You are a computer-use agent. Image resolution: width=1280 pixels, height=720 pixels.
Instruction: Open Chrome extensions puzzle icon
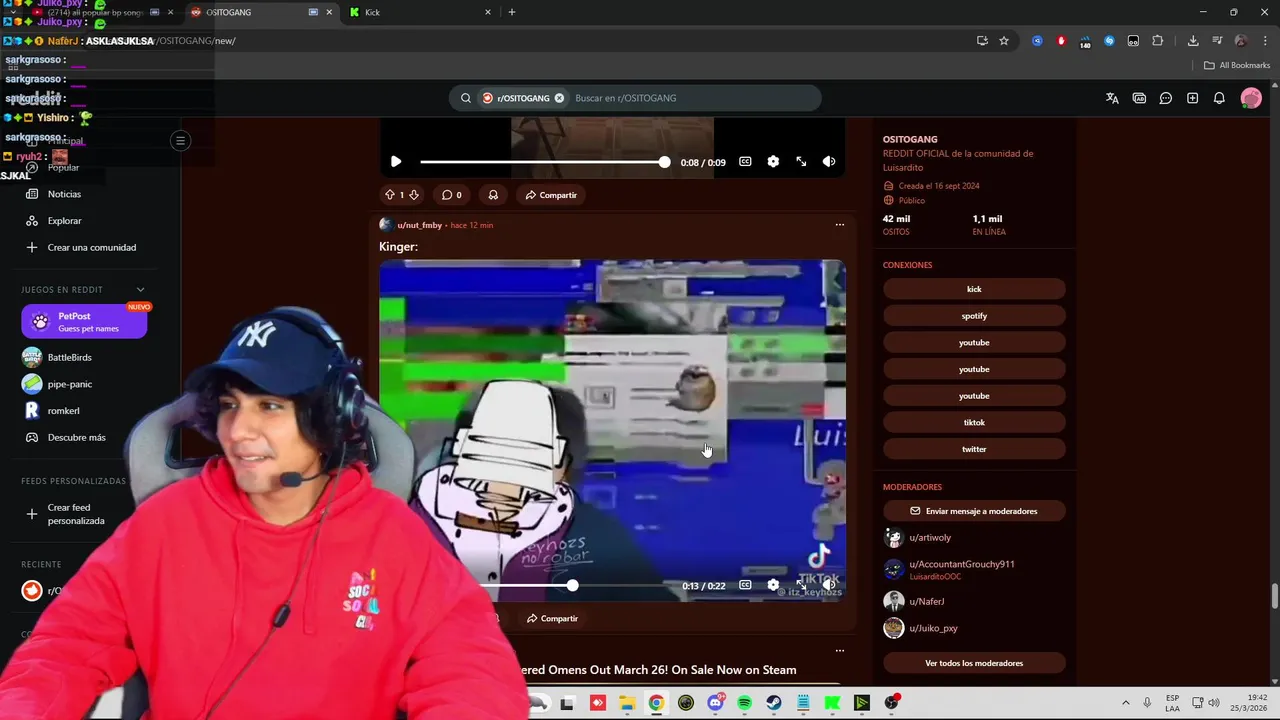[1158, 41]
